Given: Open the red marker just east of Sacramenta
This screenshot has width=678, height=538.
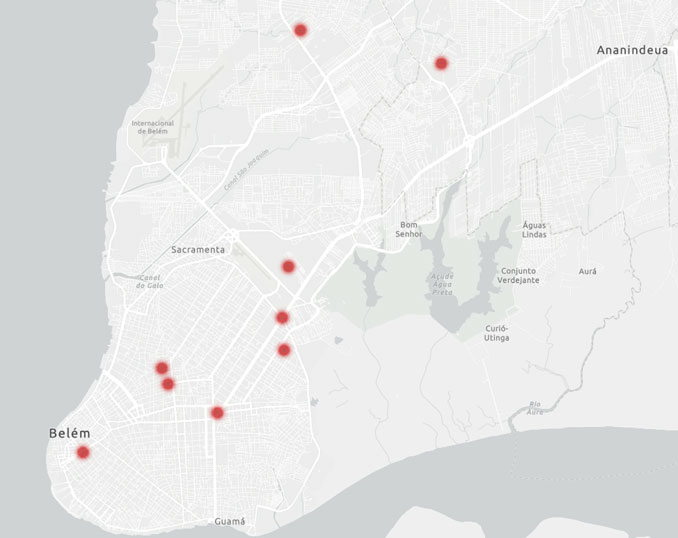Looking at the screenshot, I should (x=288, y=266).
